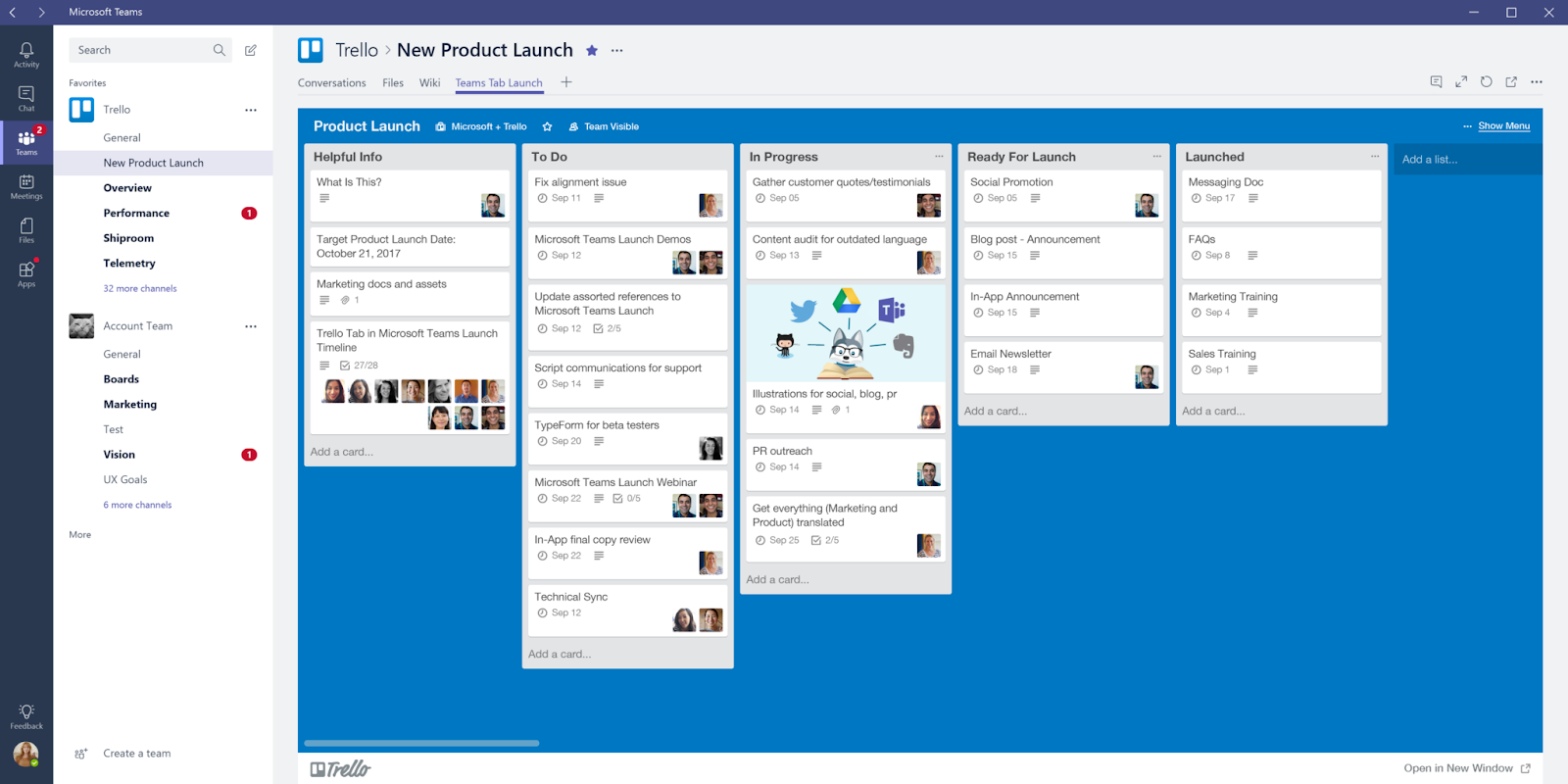Click the Trello app logo in header
1568x784 pixels.
[x=311, y=50]
